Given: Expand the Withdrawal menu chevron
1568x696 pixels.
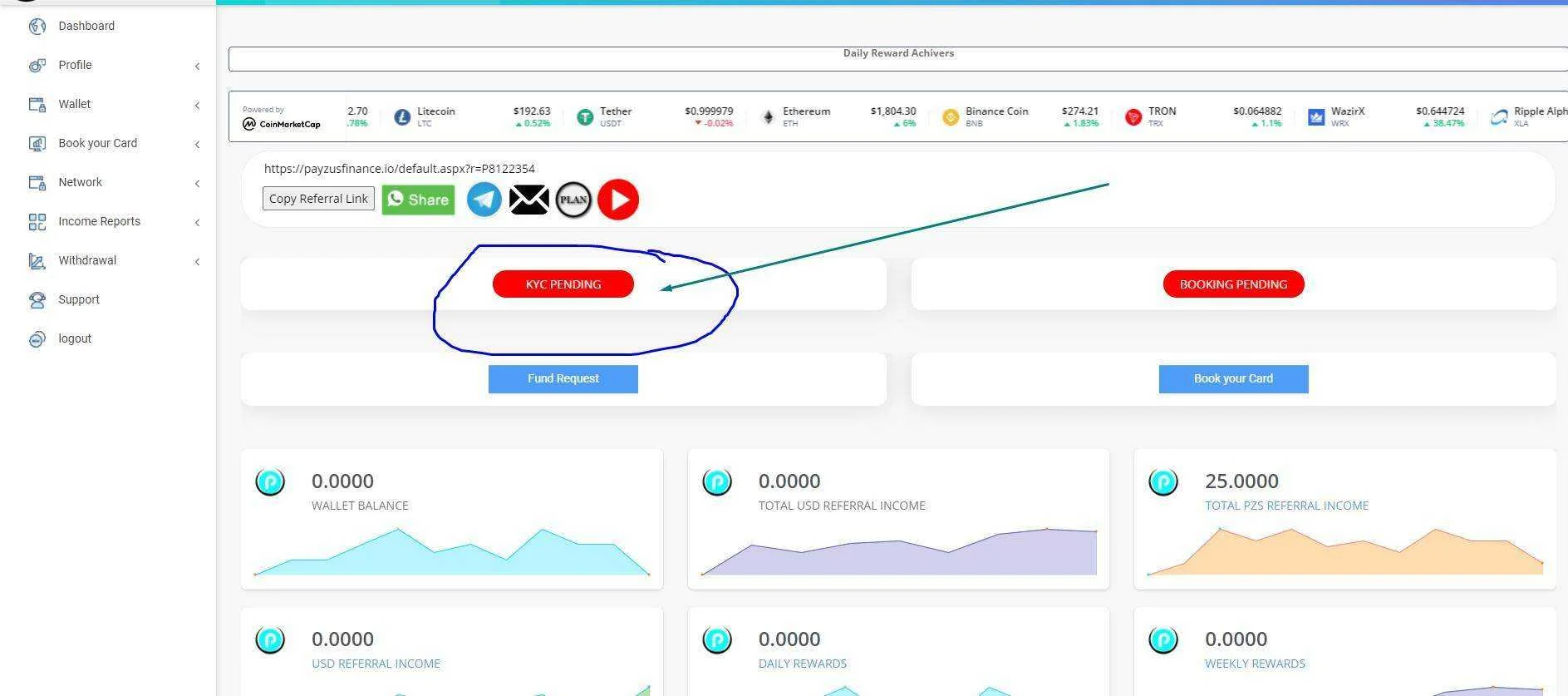Looking at the screenshot, I should click(x=197, y=262).
